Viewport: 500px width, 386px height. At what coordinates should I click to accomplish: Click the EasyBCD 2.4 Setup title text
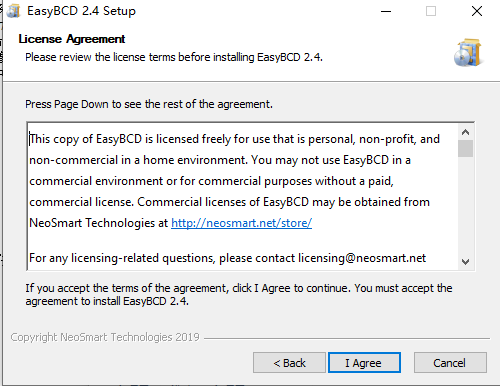point(81,11)
